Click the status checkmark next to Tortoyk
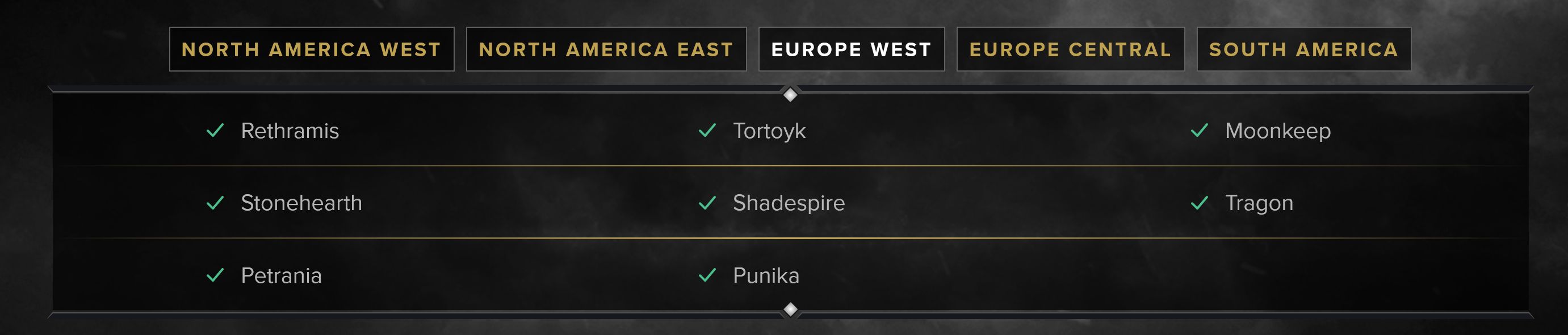This screenshot has width=1568, height=335. pos(707,131)
